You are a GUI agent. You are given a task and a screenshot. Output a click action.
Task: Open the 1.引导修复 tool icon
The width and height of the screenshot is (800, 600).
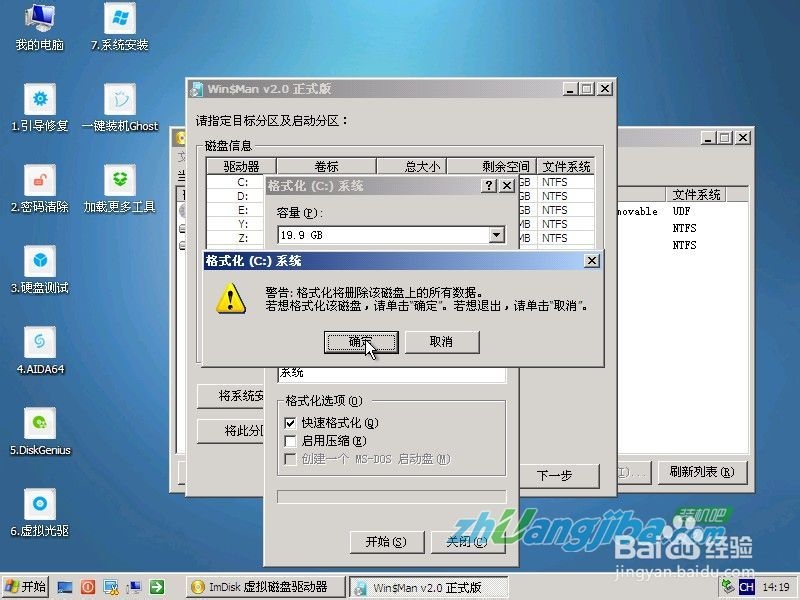click(x=40, y=108)
